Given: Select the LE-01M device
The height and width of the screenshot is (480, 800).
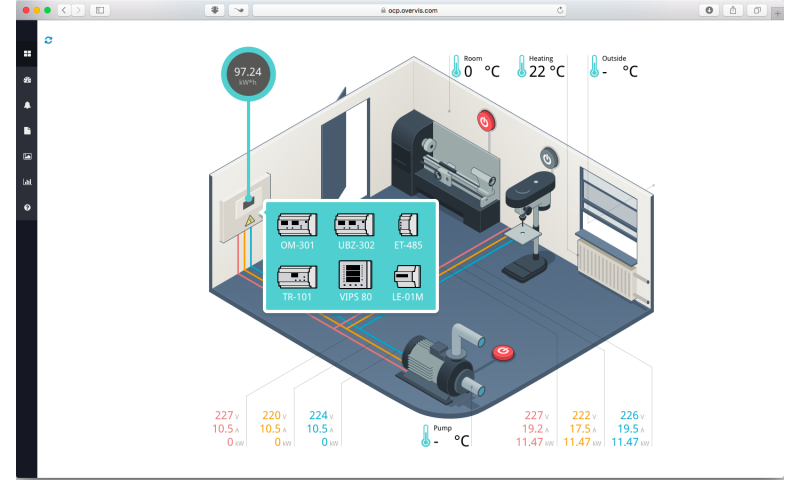Looking at the screenshot, I should tap(408, 281).
